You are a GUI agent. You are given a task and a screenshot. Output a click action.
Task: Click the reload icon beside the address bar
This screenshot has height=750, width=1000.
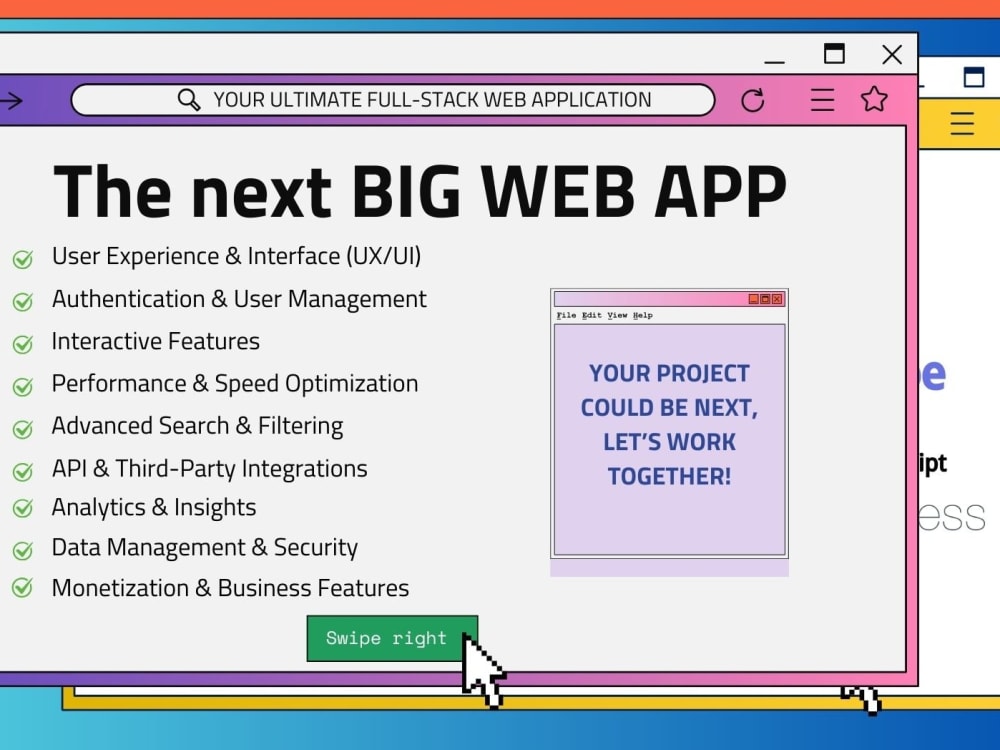tap(753, 100)
